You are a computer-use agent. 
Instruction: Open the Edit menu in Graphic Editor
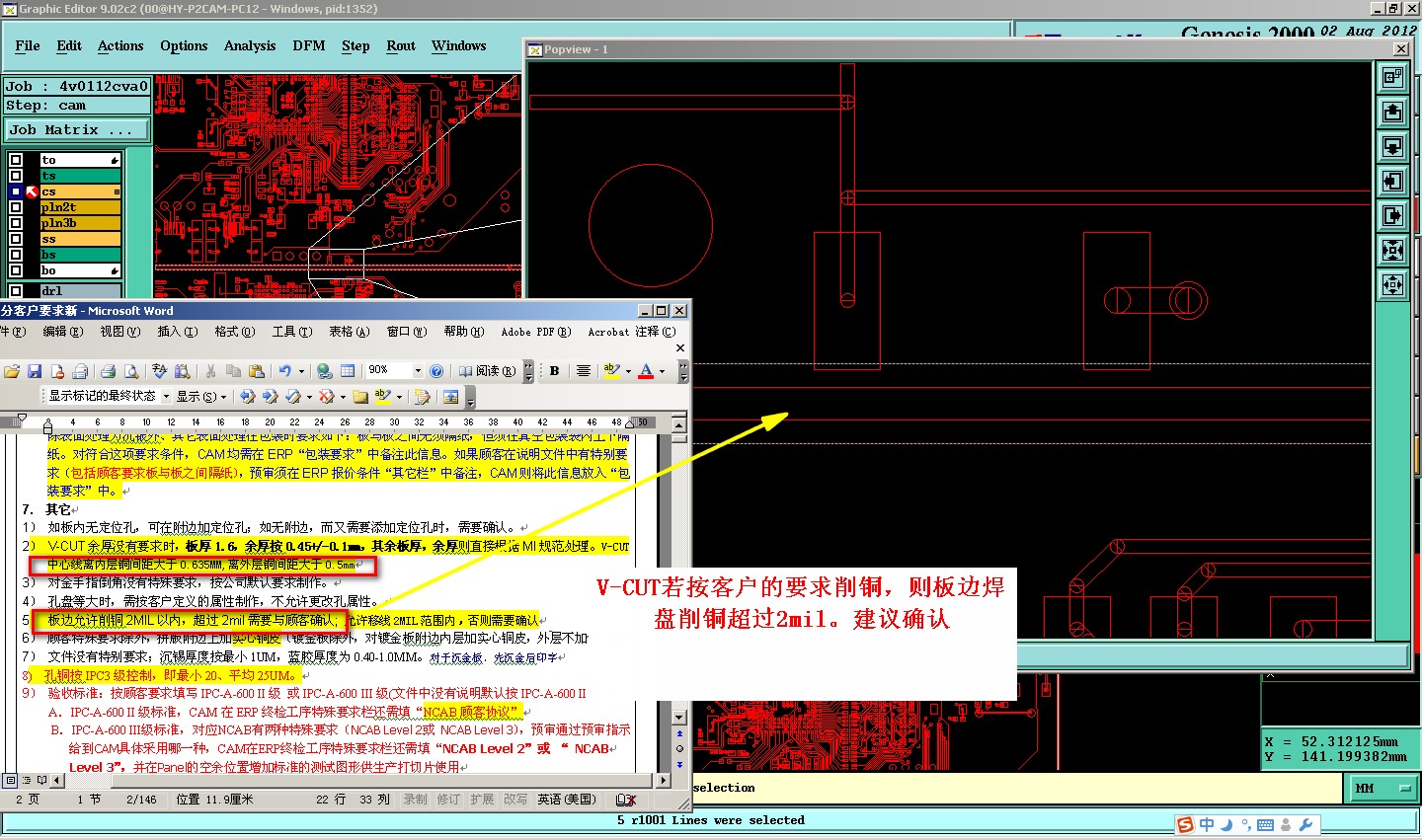point(69,46)
